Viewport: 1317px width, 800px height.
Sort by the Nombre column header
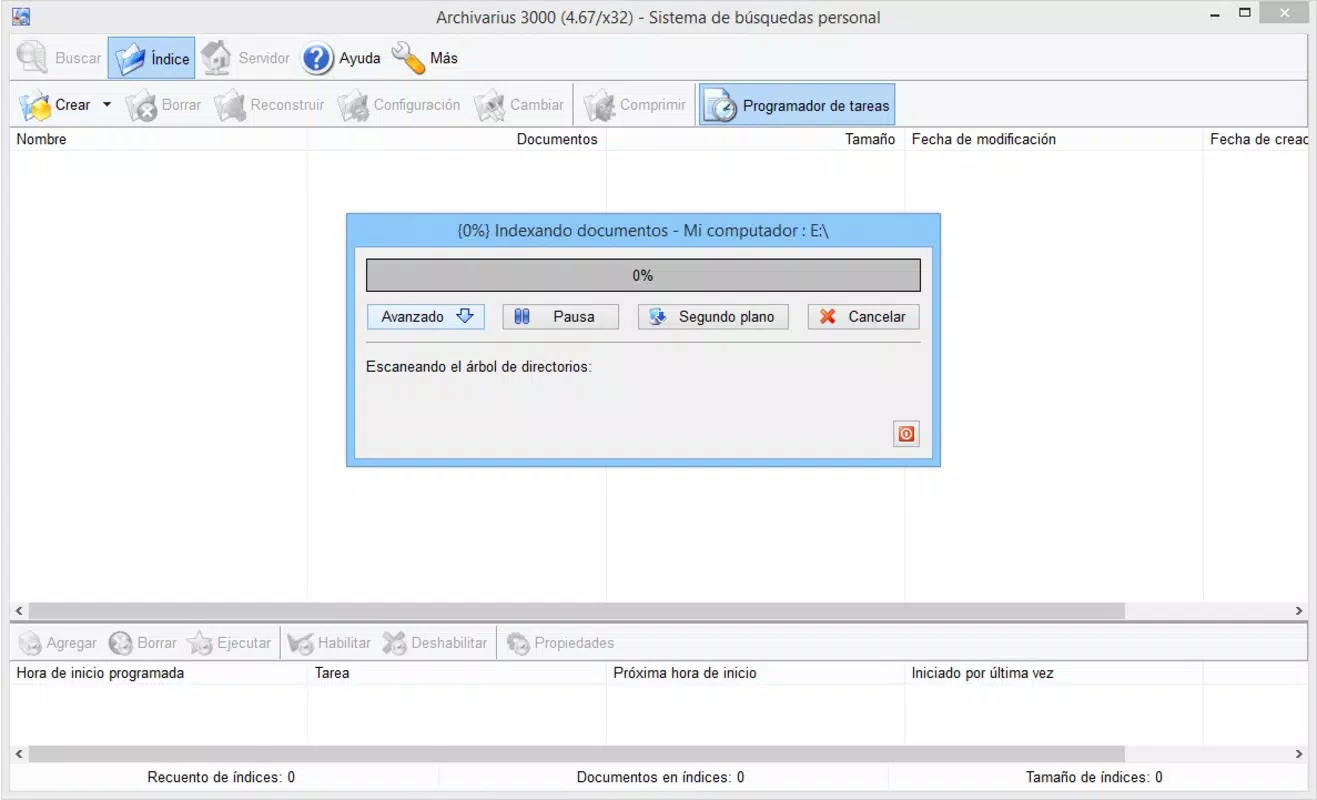(159, 139)
